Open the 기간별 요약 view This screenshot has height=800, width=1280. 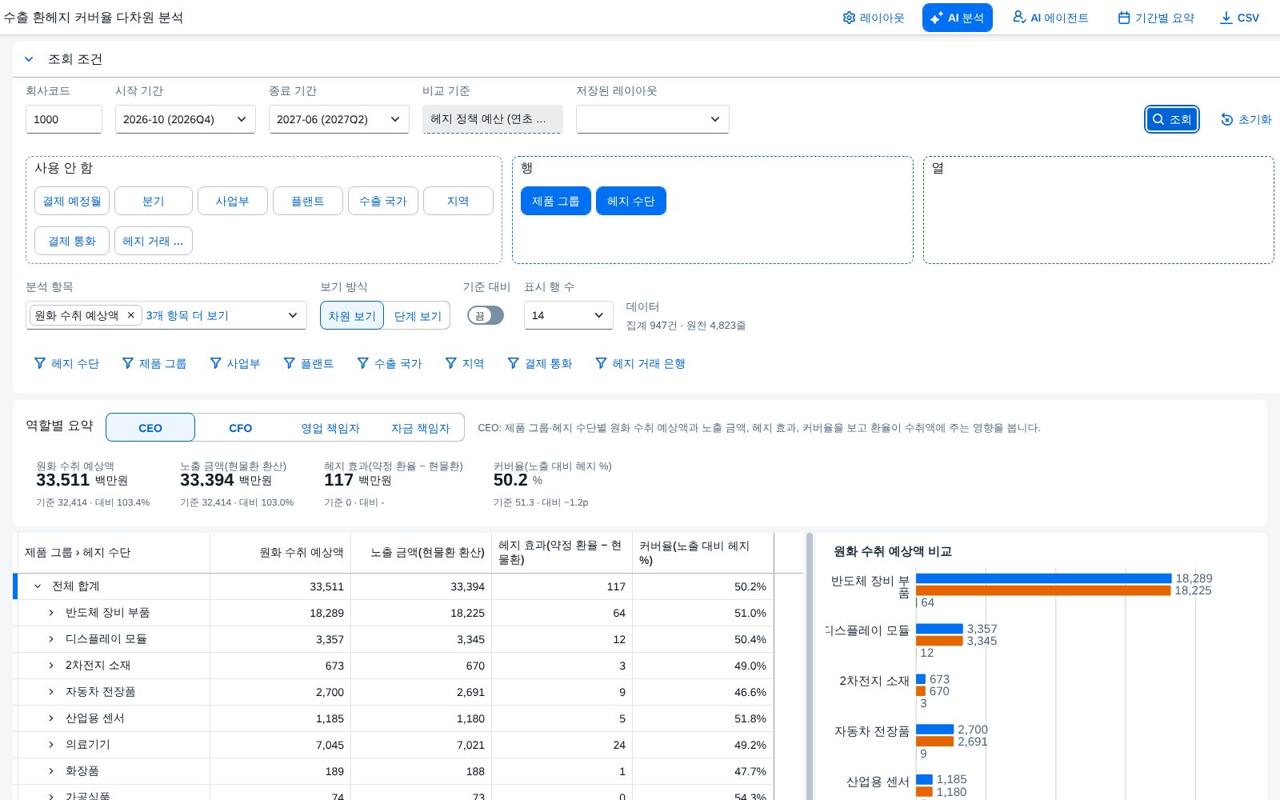(x=1156, y=18)
